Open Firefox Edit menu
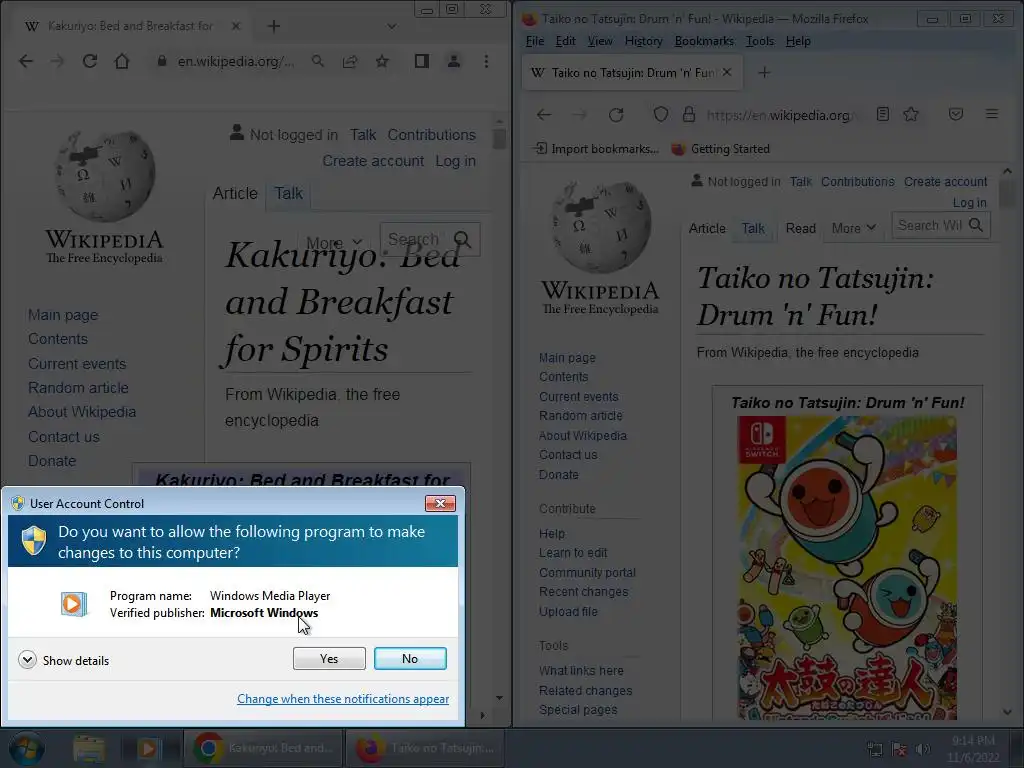Screen dimensions: 1024x768 566,41
